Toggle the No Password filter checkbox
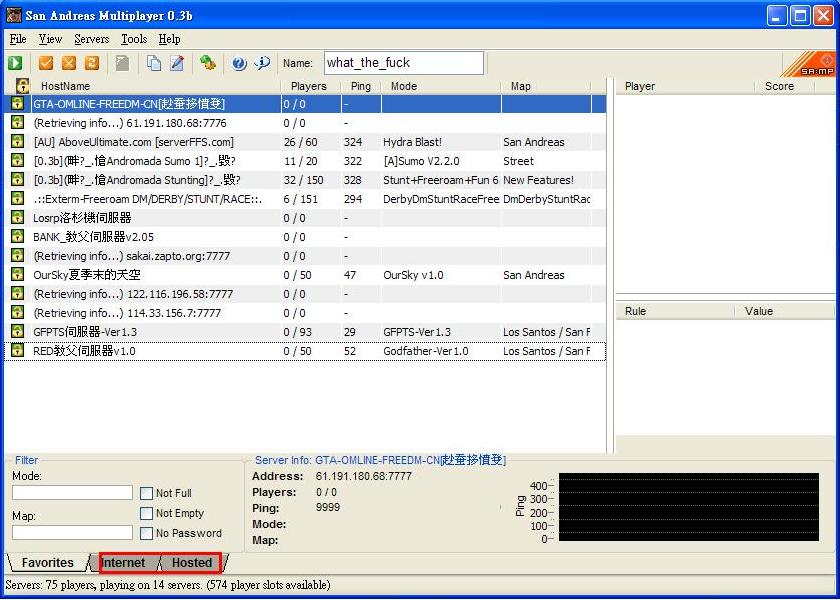Viewport: 840px width, 600px height. (147, 533)
